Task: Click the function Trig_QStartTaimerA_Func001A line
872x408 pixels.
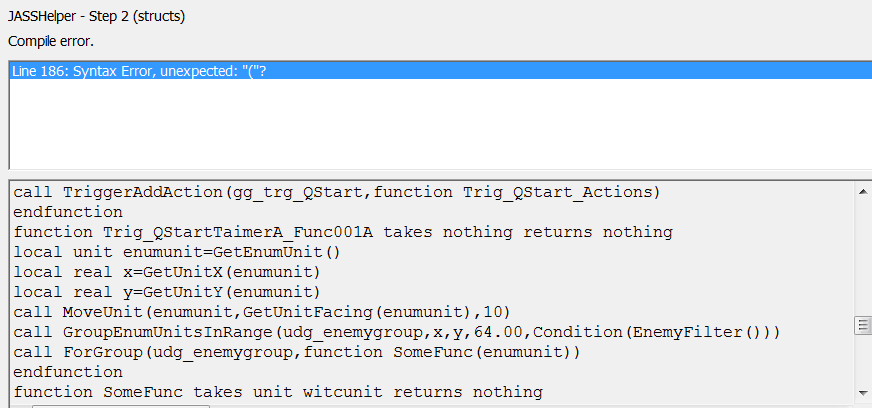Action: (x=342, y=232)
